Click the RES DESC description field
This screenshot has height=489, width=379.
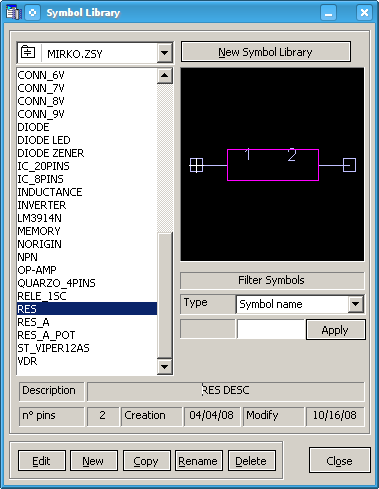[226, 391]
